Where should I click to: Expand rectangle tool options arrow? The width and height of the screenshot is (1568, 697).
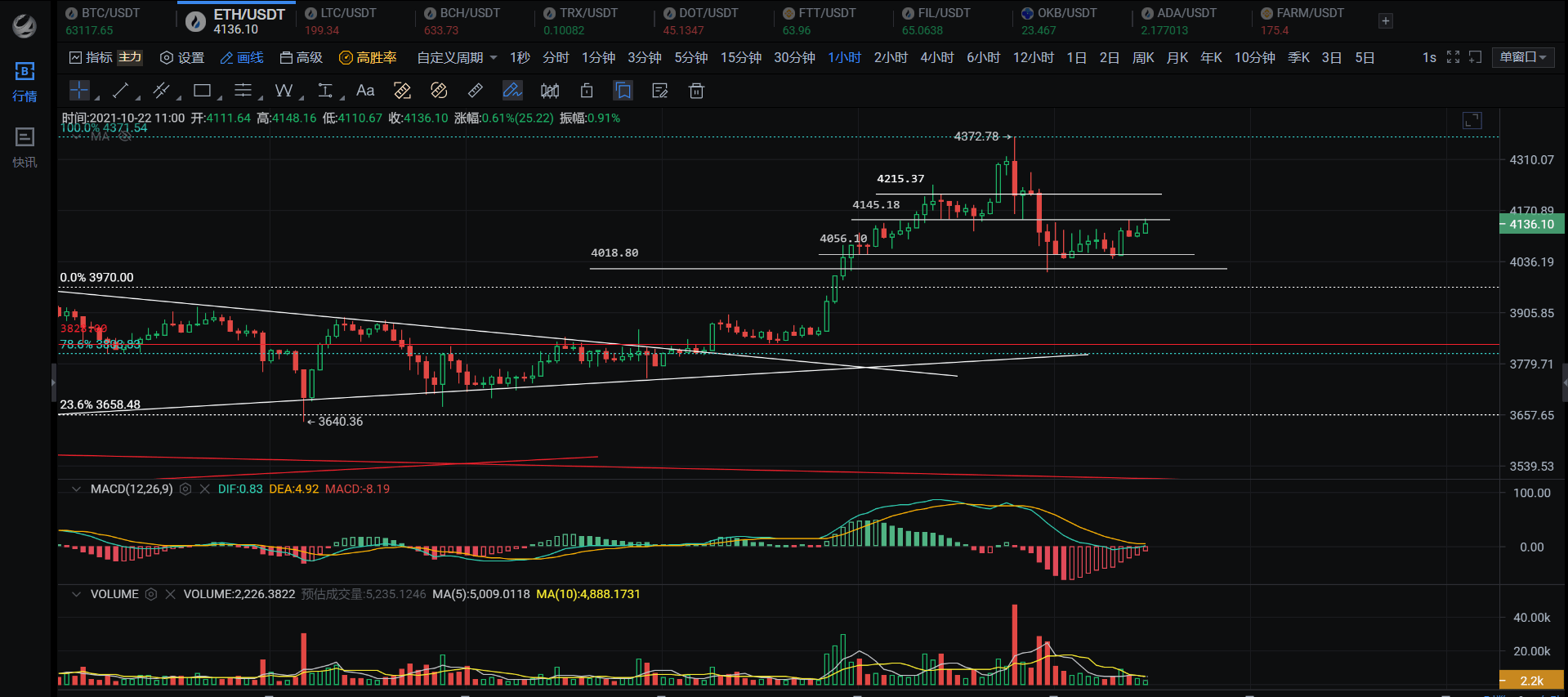point(219,97)
